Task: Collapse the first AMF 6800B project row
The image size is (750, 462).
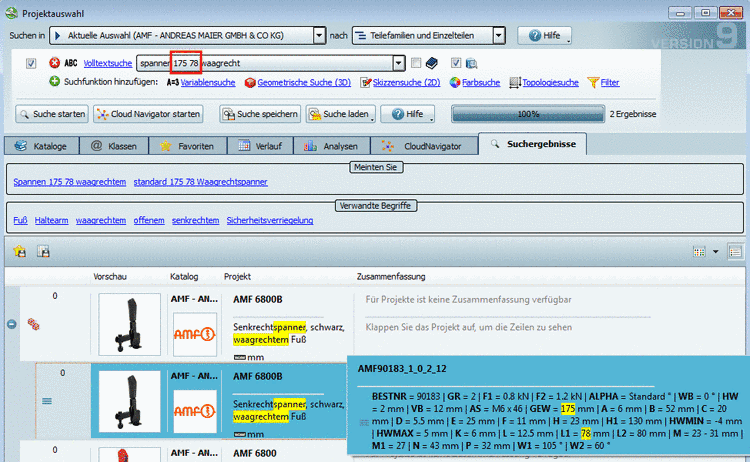Action: [12, 324]
